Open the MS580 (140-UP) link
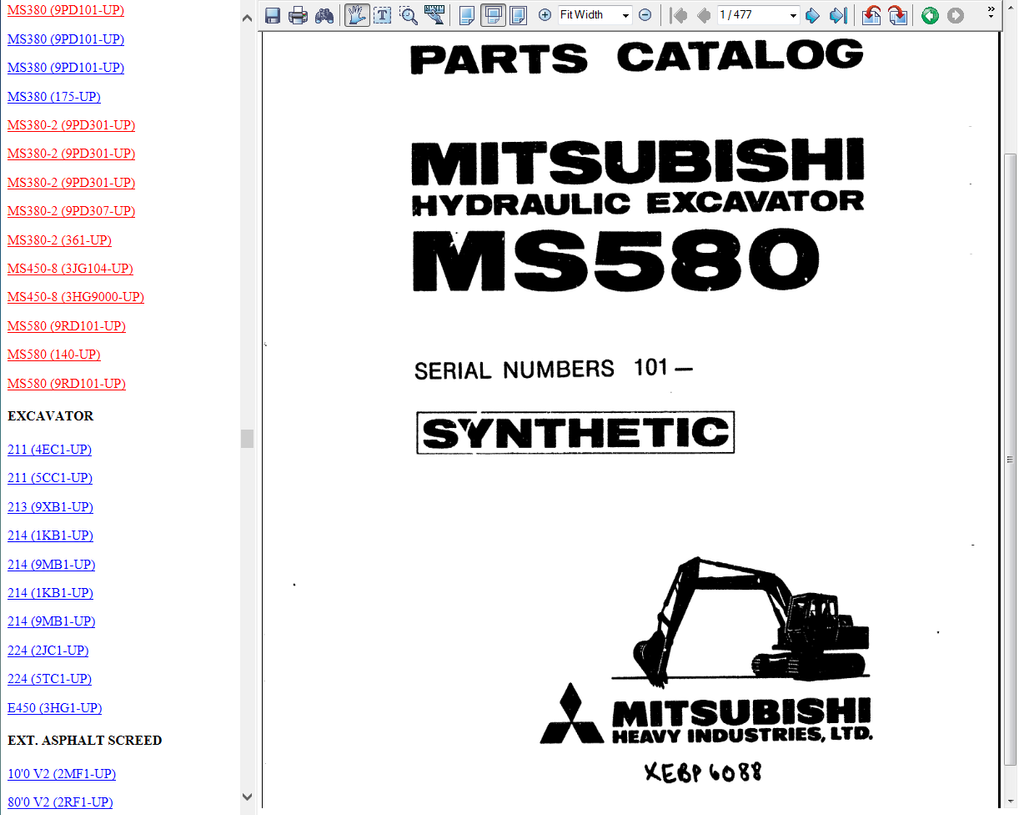Screen dimensions: 1024x815 tap(54, 355)
